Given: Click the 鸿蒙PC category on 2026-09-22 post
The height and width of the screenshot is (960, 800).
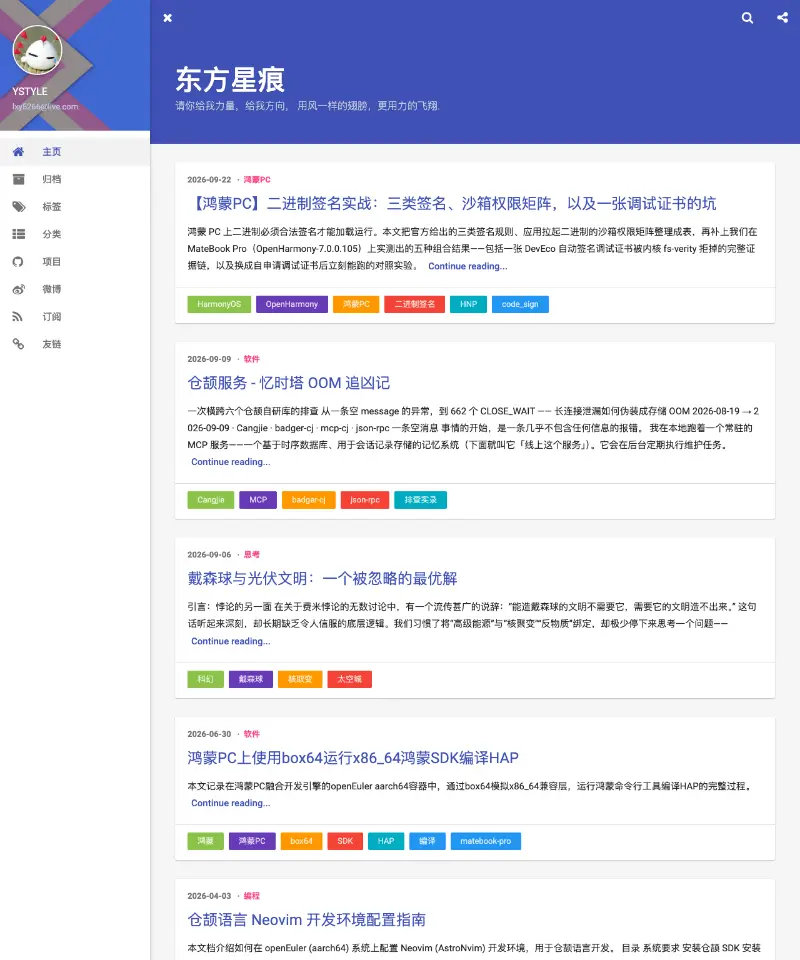Looking at the screenshot, I should point(257,179).
